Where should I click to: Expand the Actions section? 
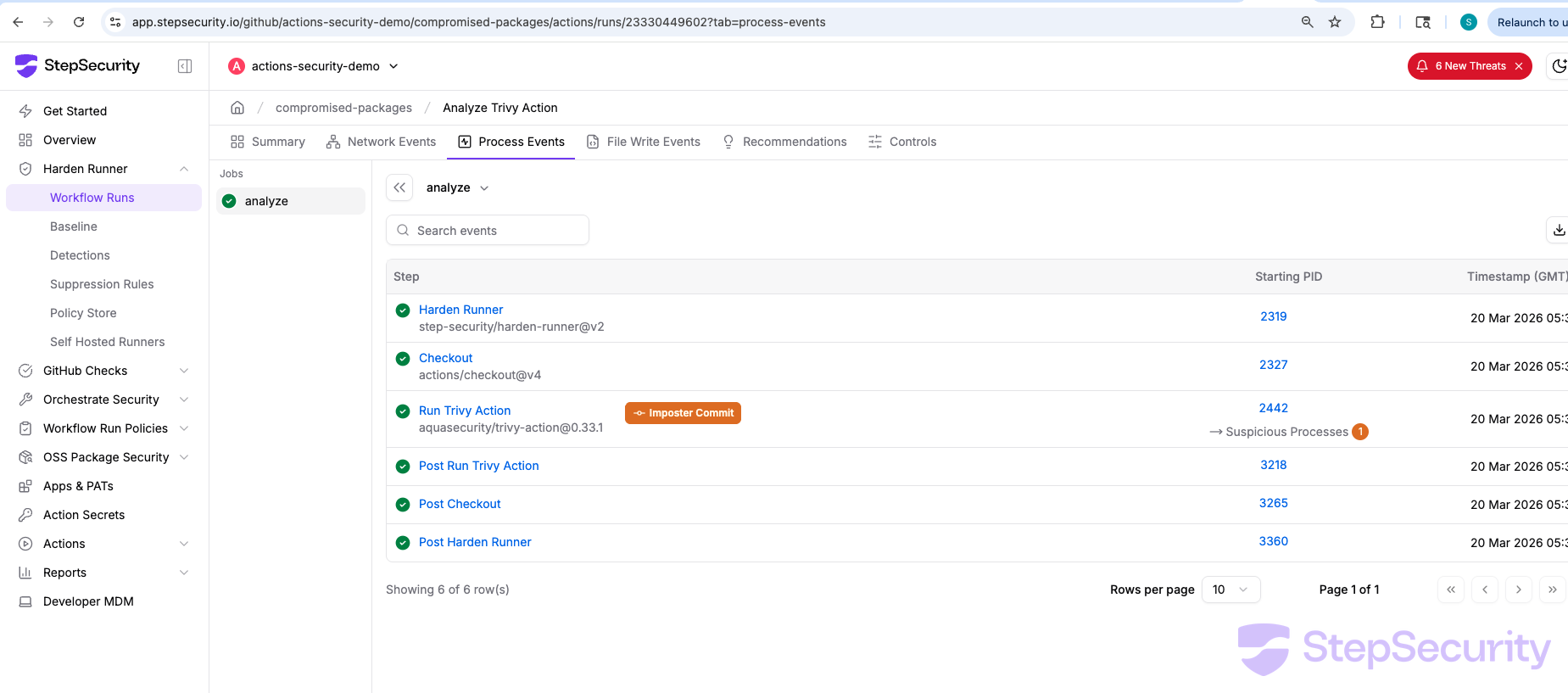click(184, 544)
